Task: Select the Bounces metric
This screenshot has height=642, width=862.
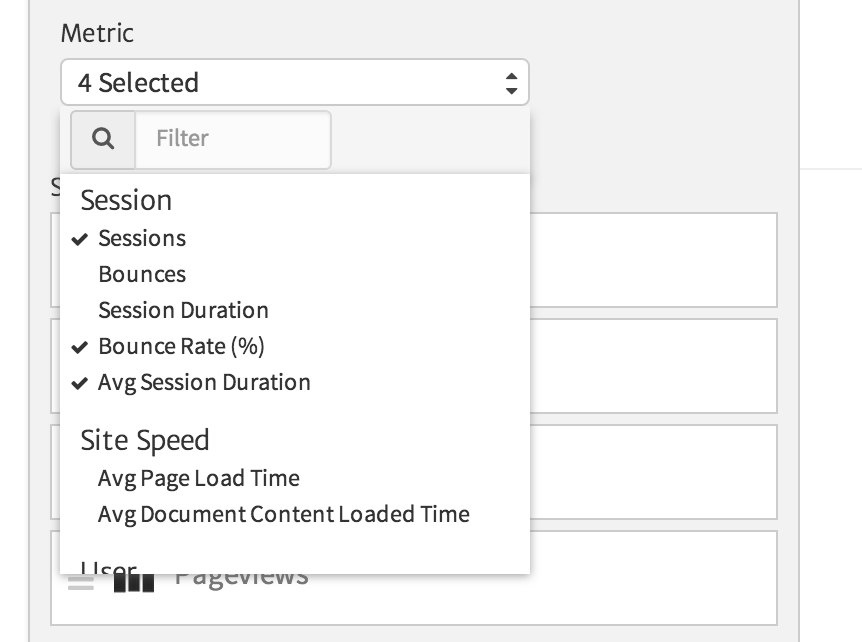Action: (141, 274)
